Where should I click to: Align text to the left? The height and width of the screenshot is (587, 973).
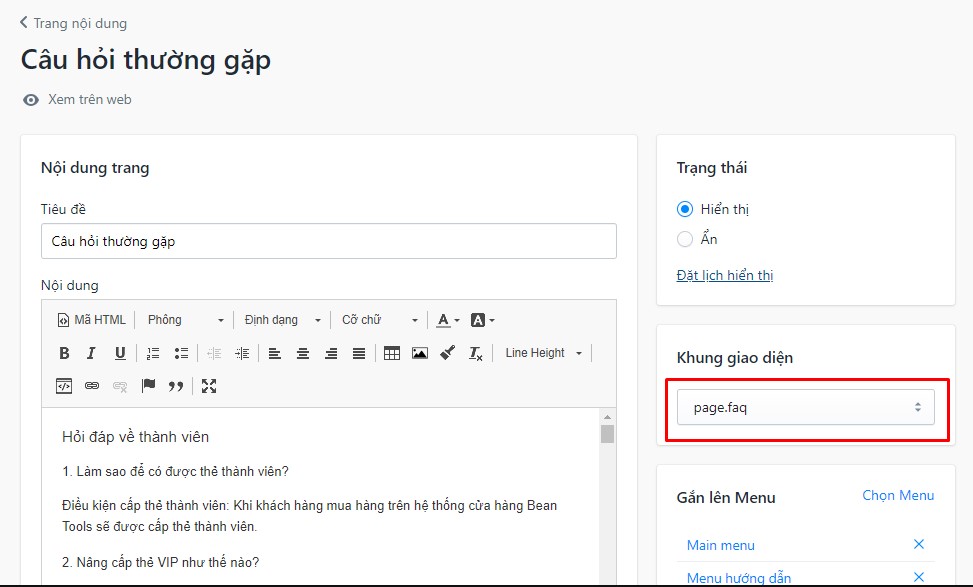pos(274,353)
